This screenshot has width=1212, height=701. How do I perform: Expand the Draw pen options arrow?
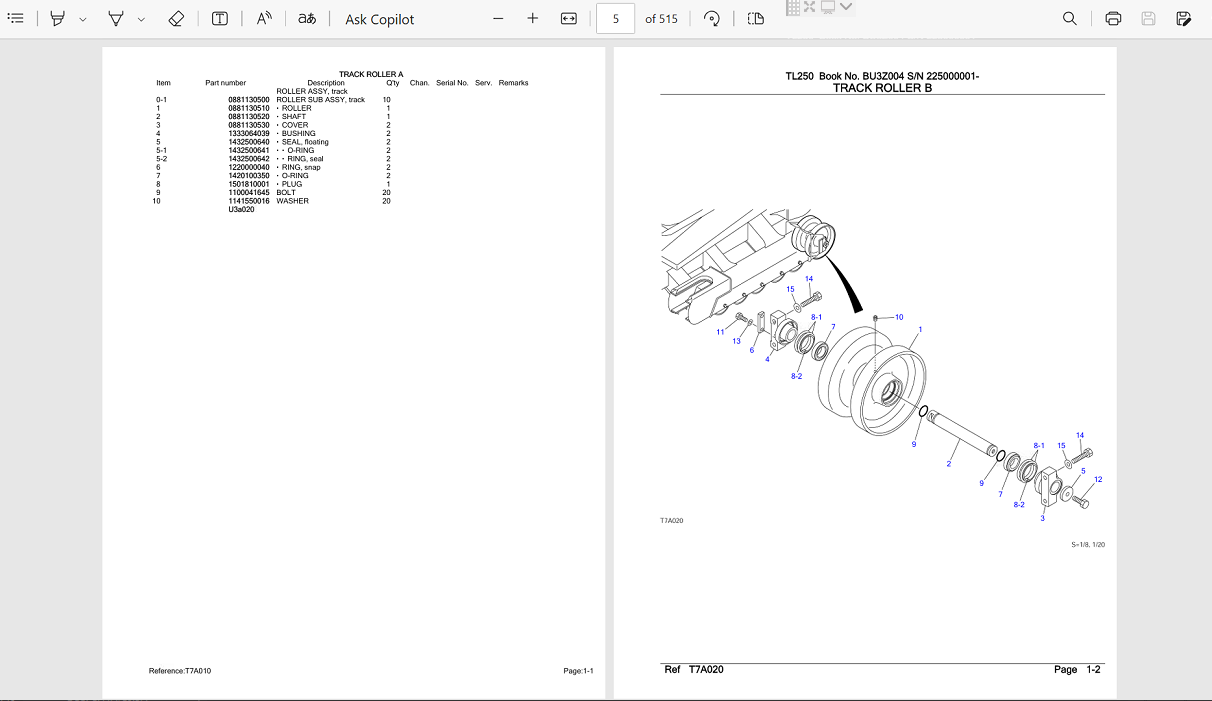141,19
